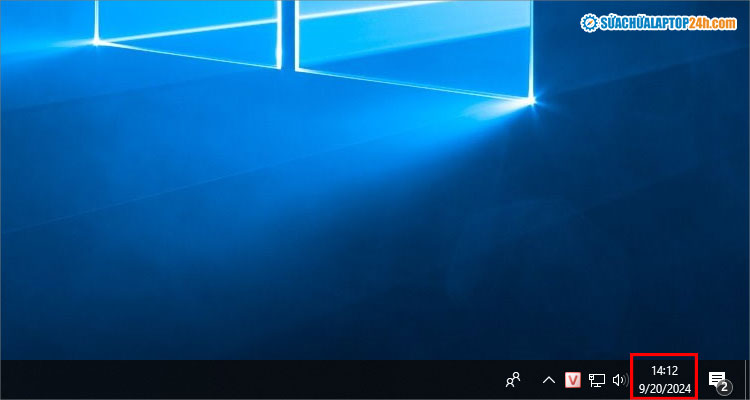This screenshot has height=400, width=750.
Task: Click the 9/20/2024 date on taskbar
Action: point(664,389)
